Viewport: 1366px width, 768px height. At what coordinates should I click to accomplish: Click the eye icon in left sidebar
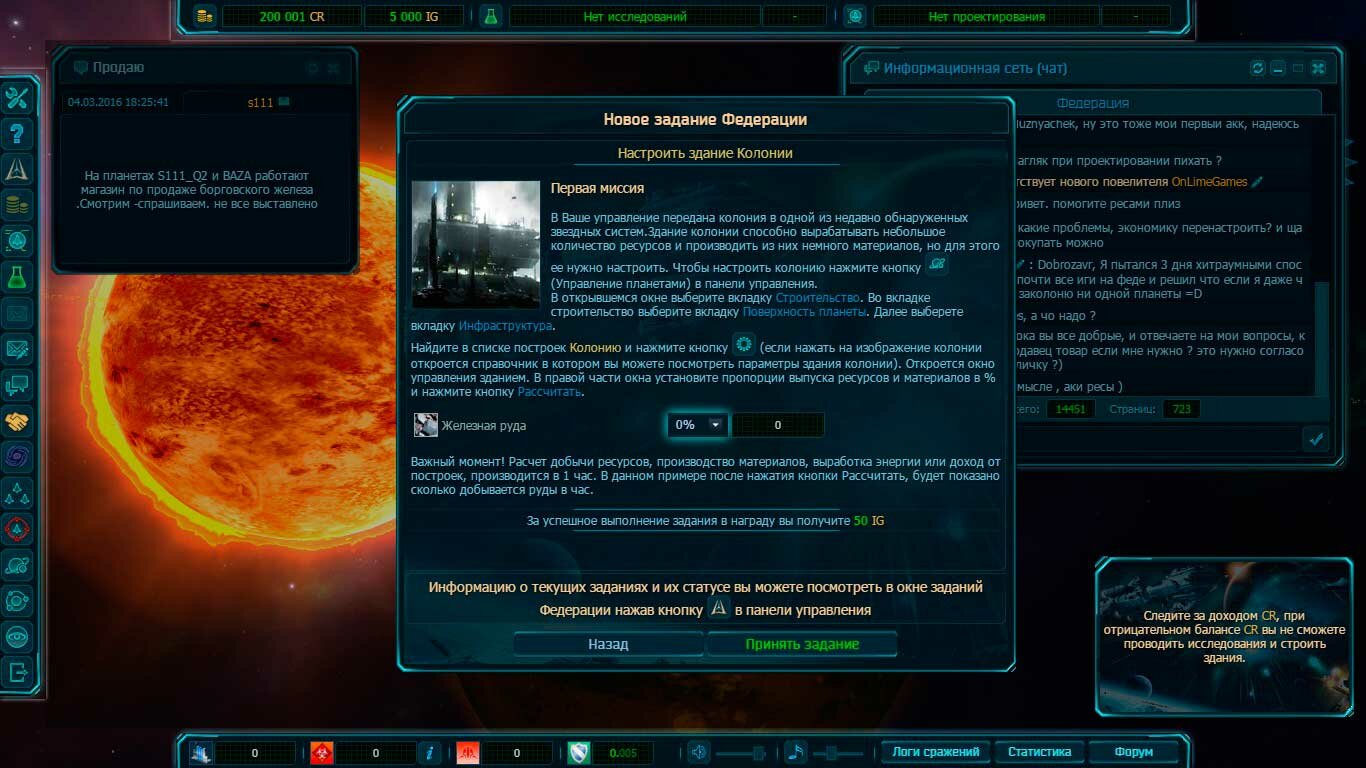19,637
